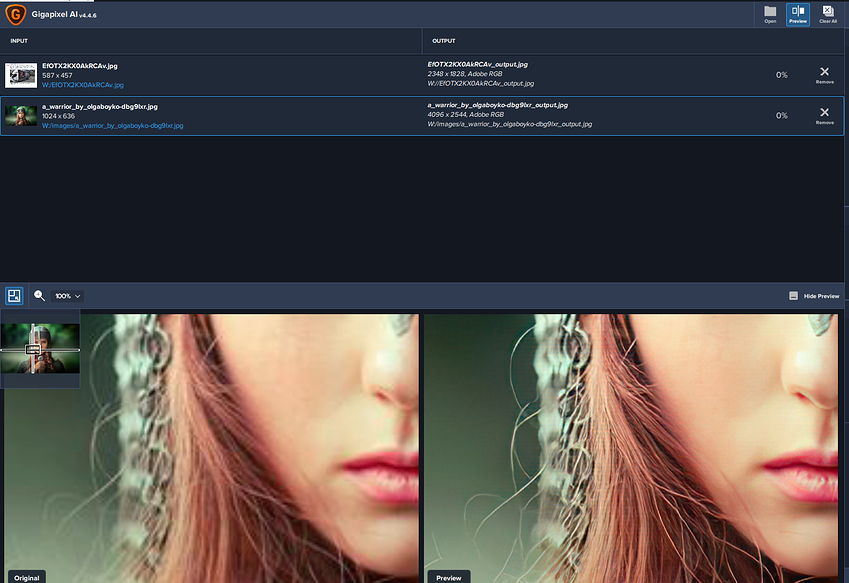Click the magnifier zoom icon
849x583 pixels.
coord(39,296)
